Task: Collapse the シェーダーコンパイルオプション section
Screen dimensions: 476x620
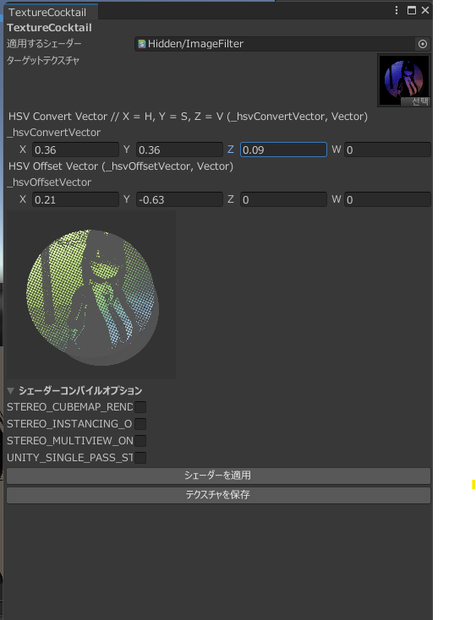Action: coord(11,391)
